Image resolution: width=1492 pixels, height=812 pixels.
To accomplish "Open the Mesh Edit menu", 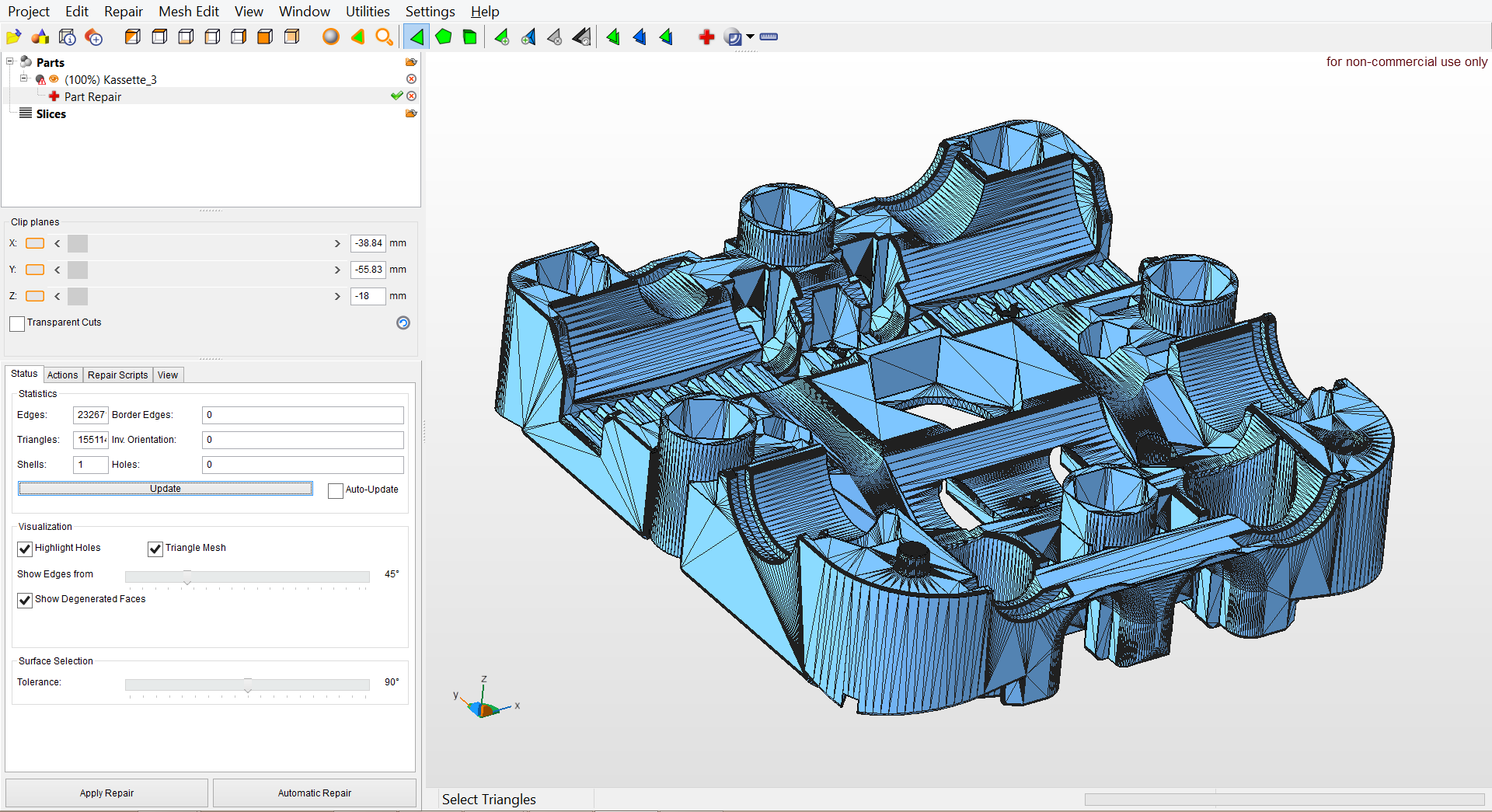I will [188, 12].
